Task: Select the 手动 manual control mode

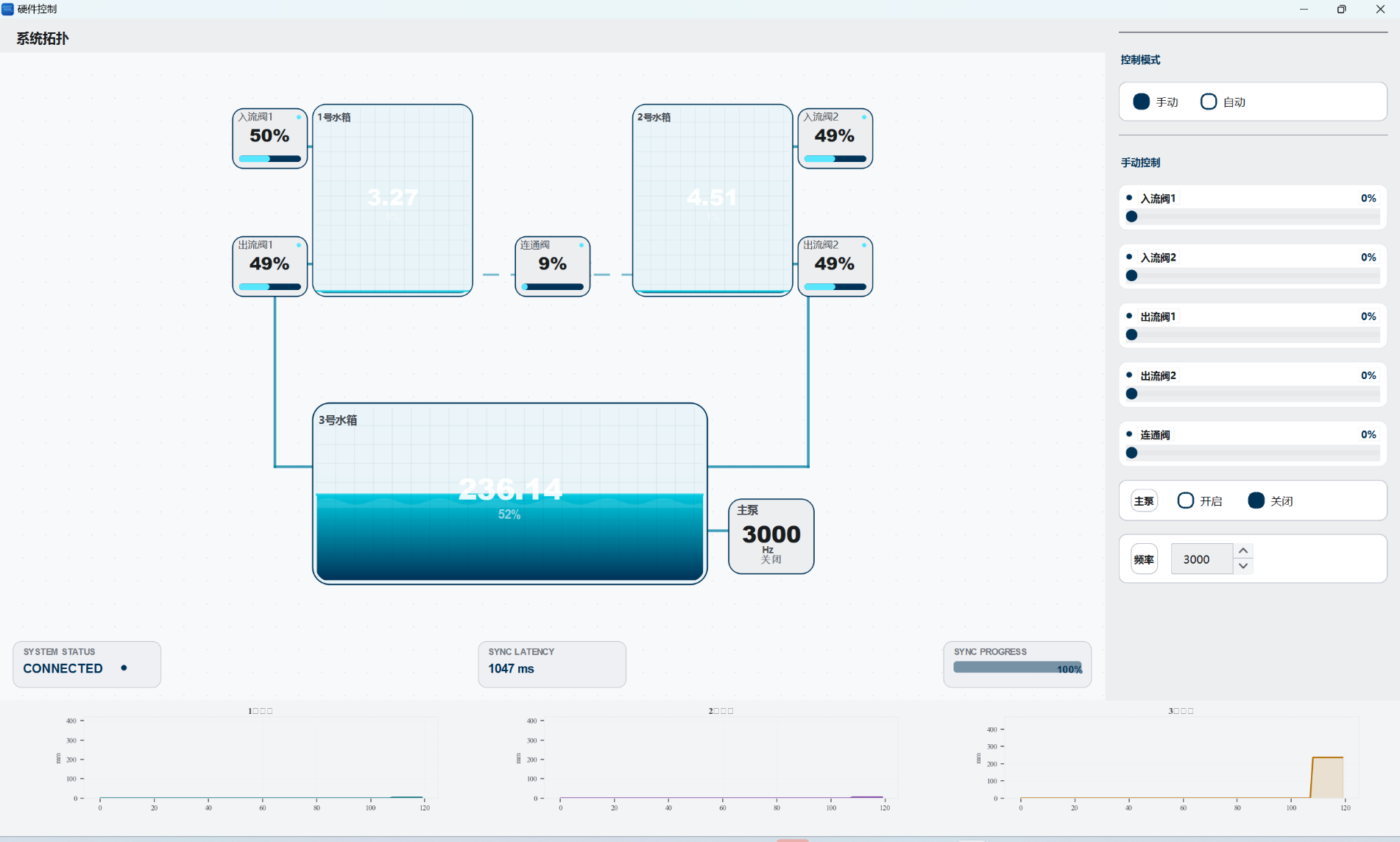Action: pyautogui.click(x=1156, y=102)
